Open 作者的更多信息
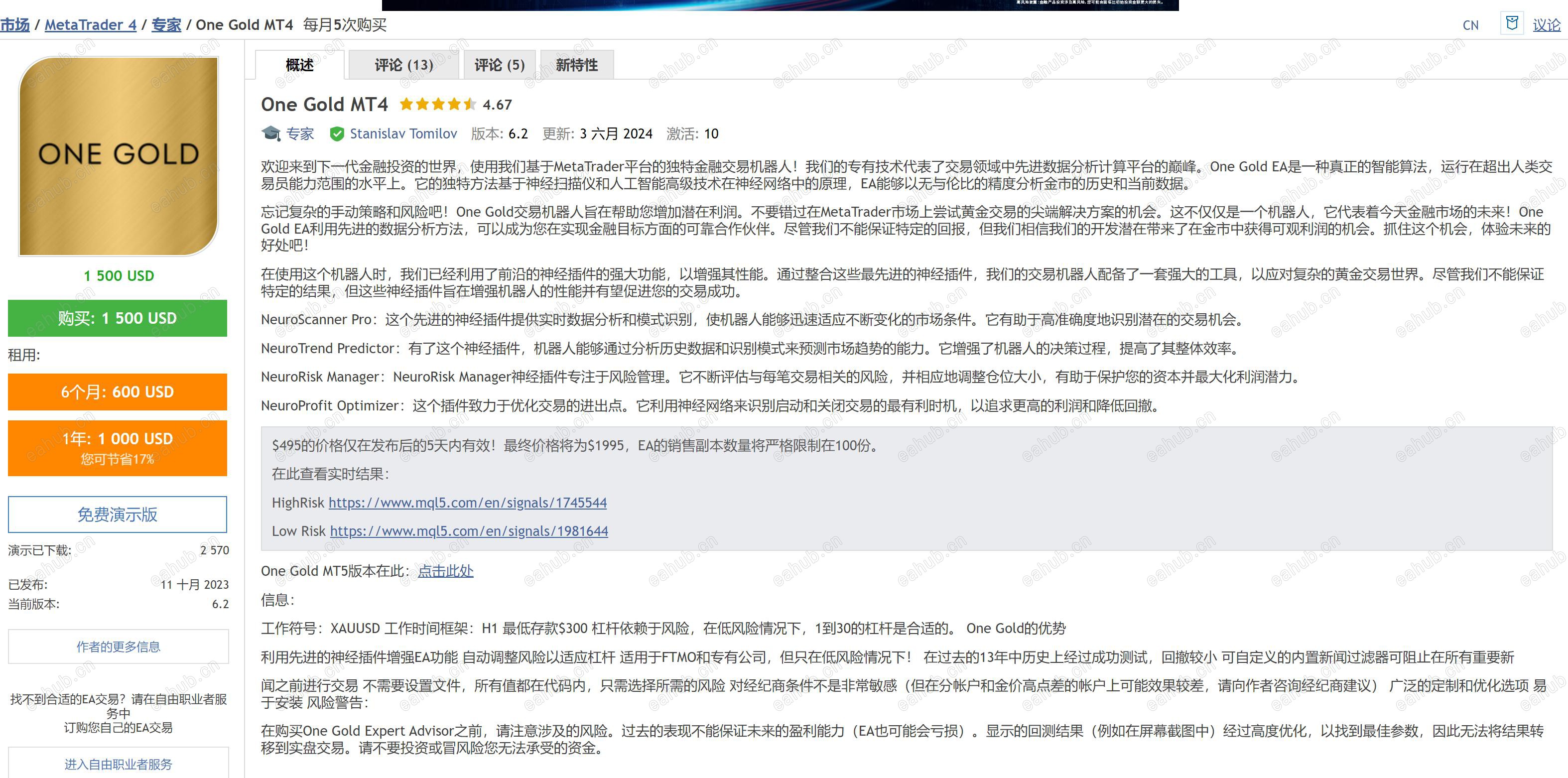Screen dimensions: 1568x778 tap(119, 647)
